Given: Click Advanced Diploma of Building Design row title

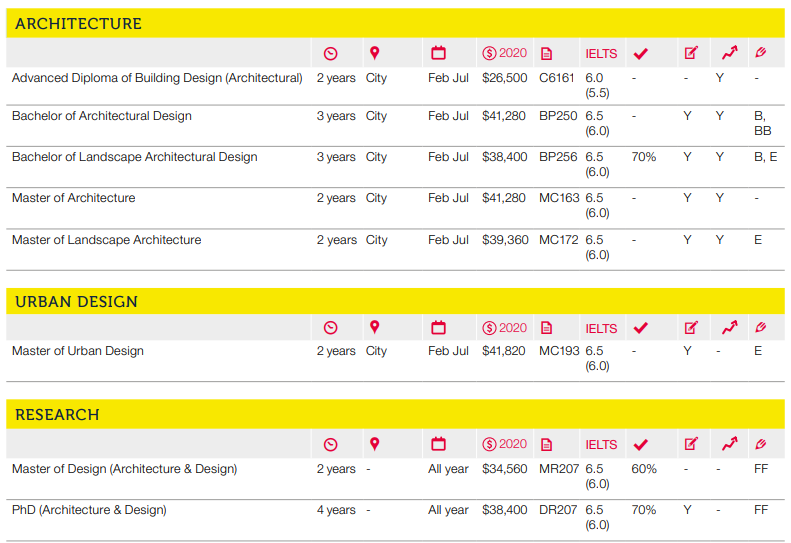Looking at the screenshot, I should click(157, 78).
